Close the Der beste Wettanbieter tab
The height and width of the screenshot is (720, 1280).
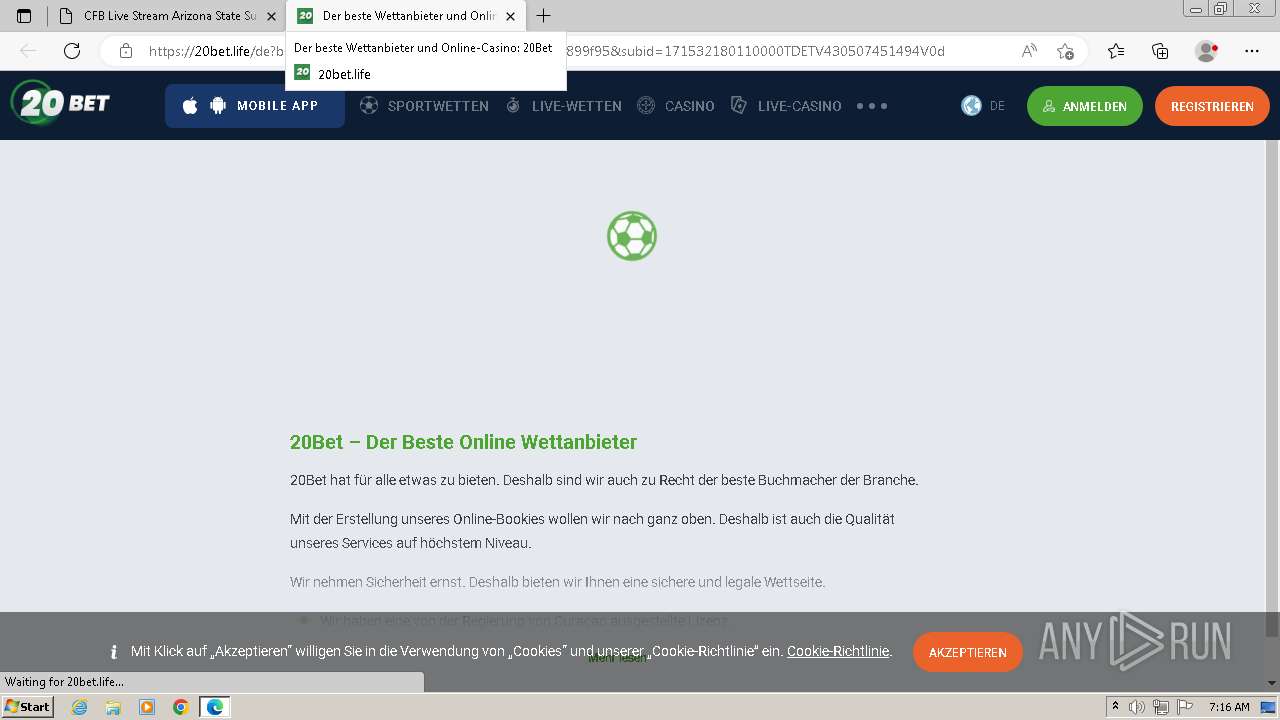(x=511, y=16)
